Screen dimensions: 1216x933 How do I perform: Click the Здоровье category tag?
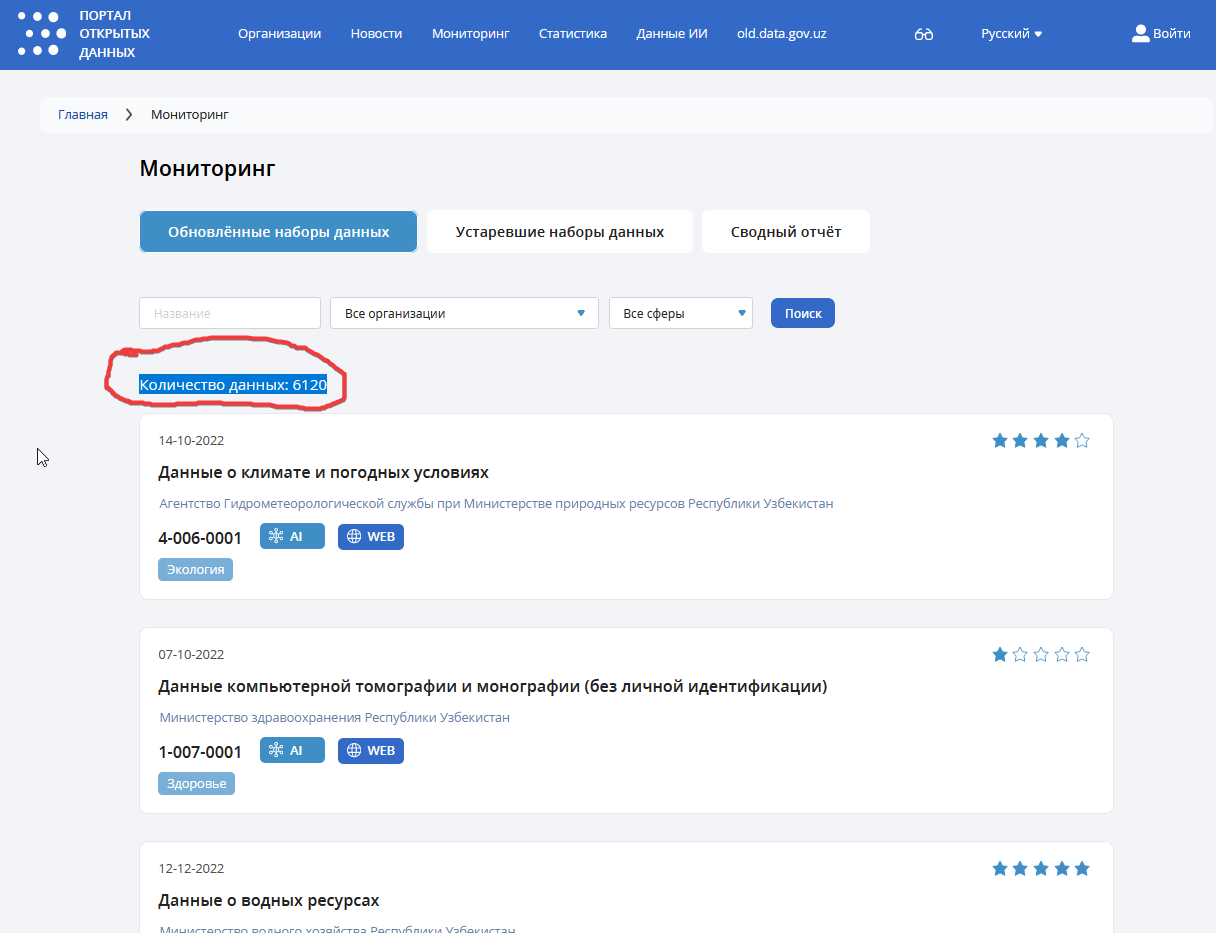pyautogui.click(x=196, y=784)
